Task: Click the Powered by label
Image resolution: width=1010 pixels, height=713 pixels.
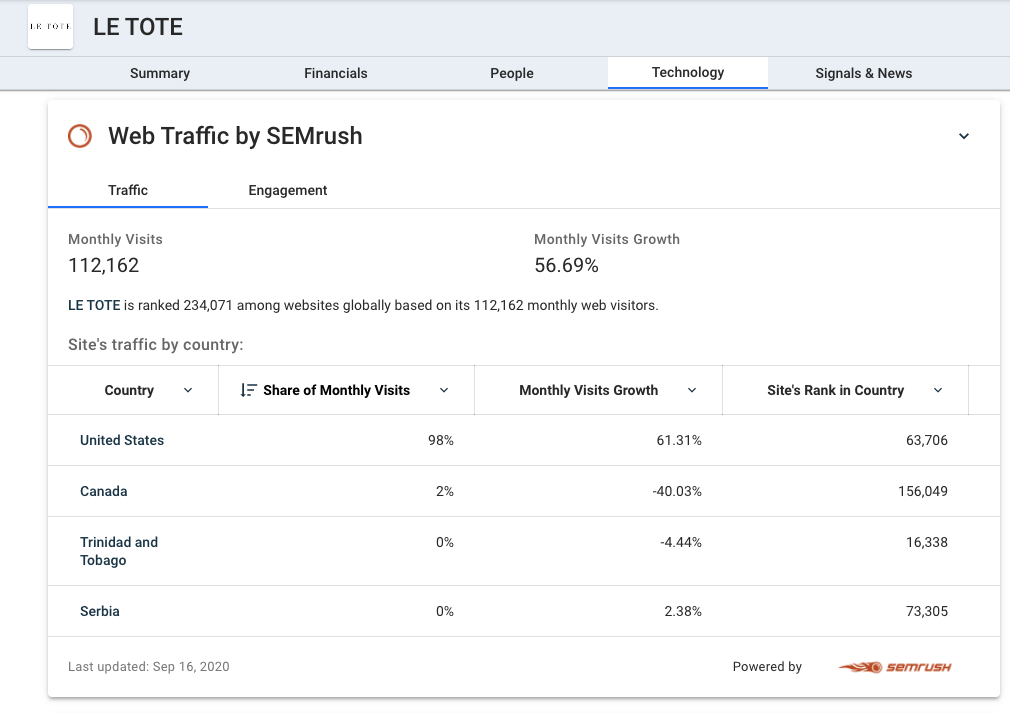Action: 767,667
